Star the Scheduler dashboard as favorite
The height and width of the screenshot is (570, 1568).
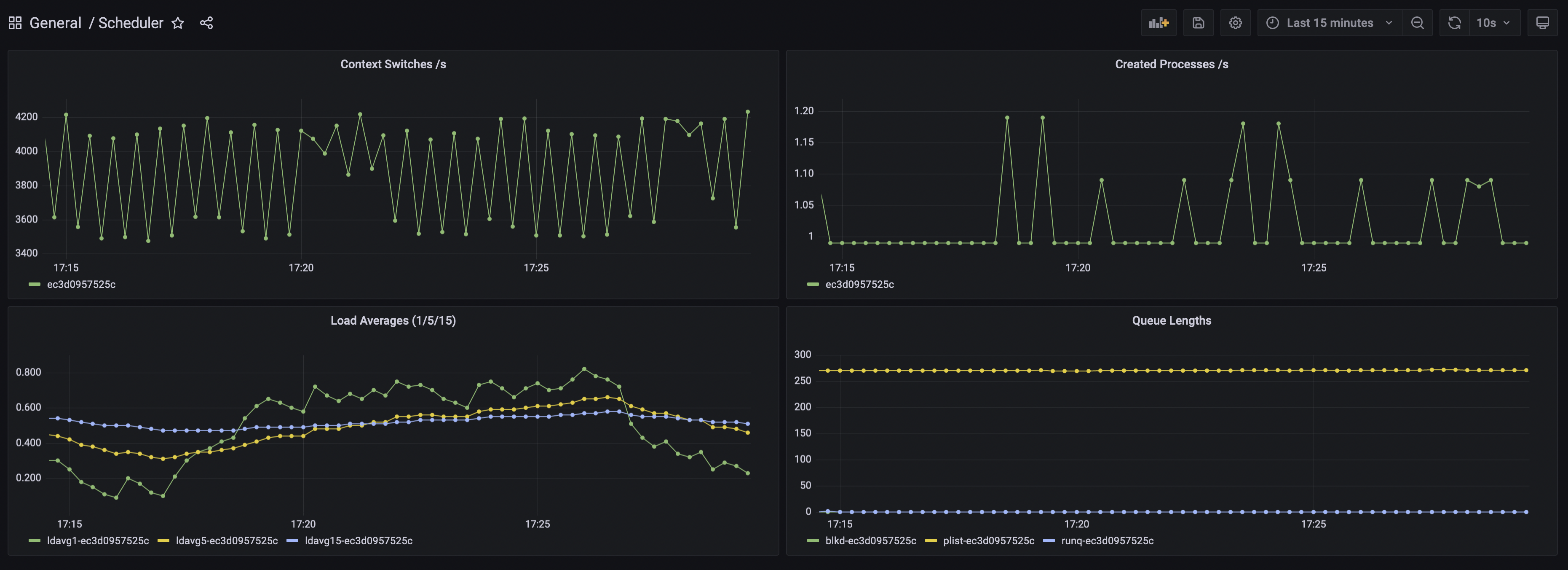pos(178,23)
